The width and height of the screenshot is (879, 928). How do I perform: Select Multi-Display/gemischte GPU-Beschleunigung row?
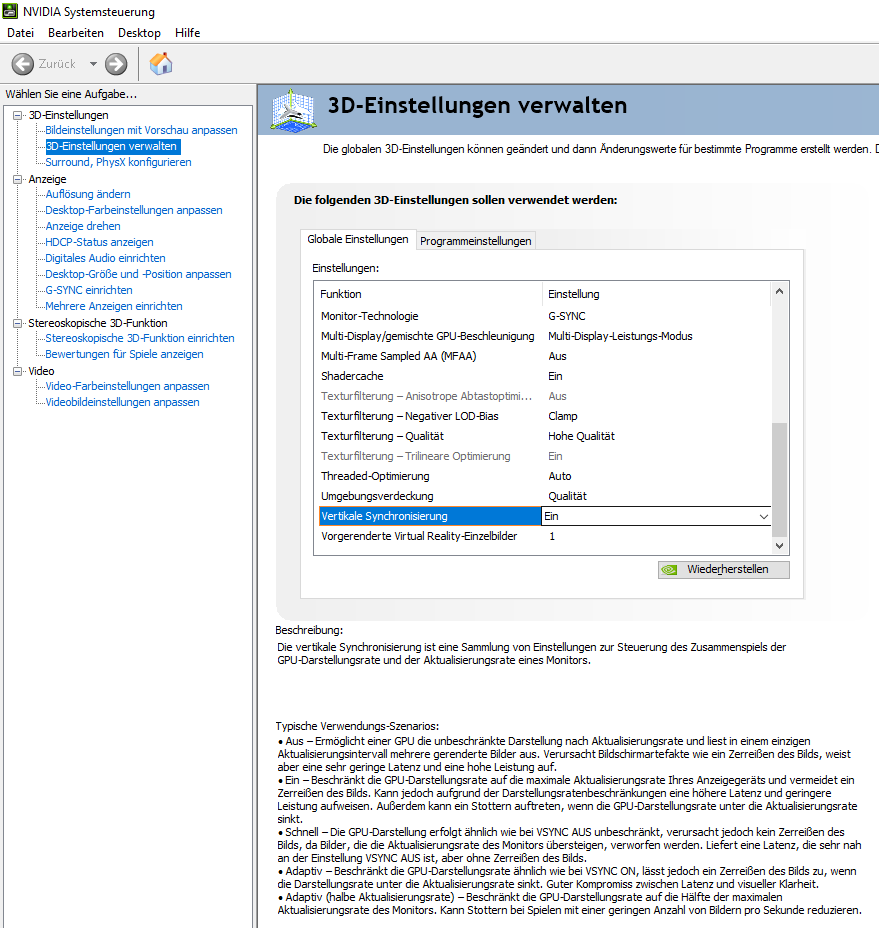pyautogui.click(x=545, y=336)
